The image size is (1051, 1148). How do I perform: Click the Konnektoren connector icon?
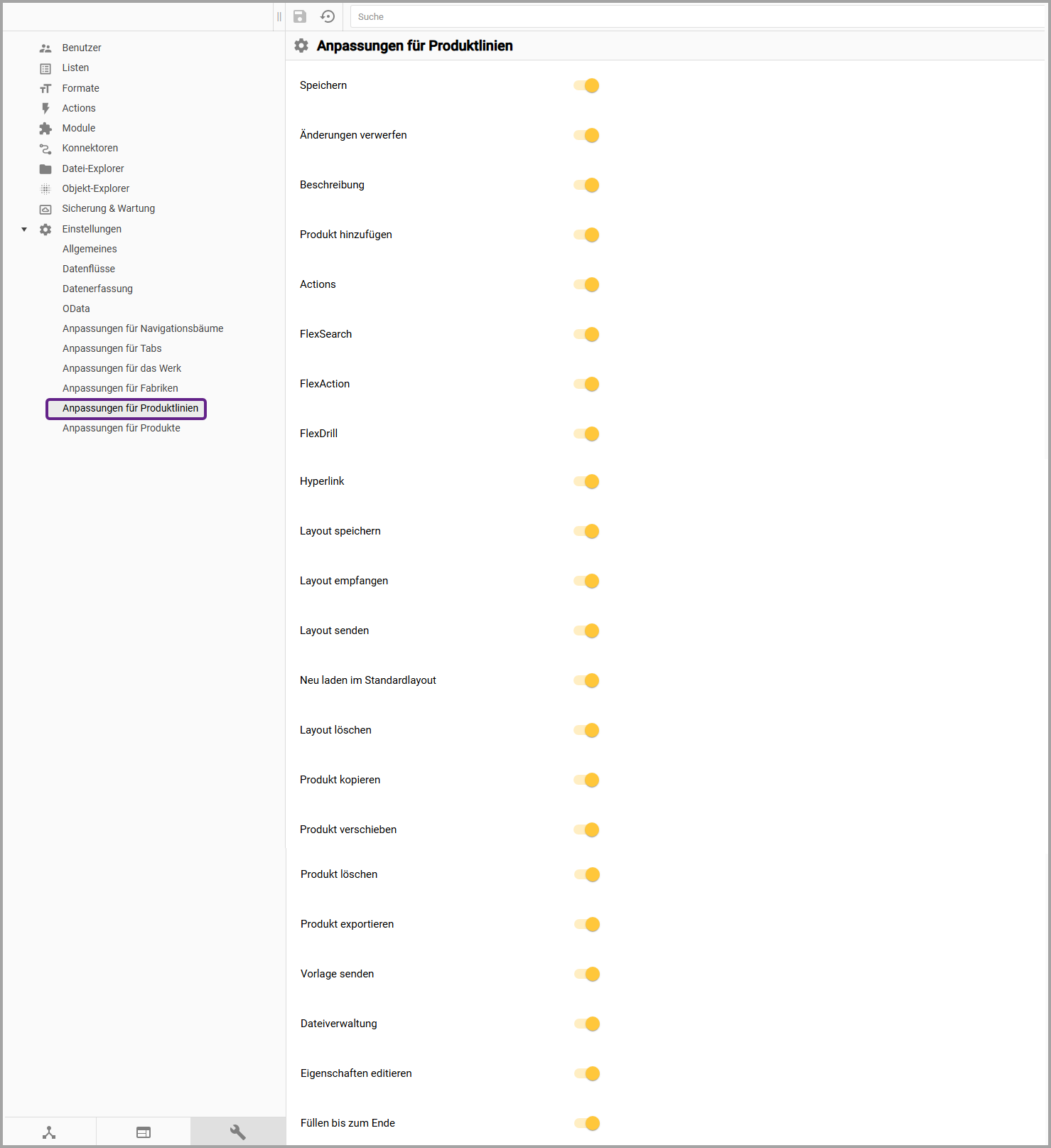click(45, 149)
